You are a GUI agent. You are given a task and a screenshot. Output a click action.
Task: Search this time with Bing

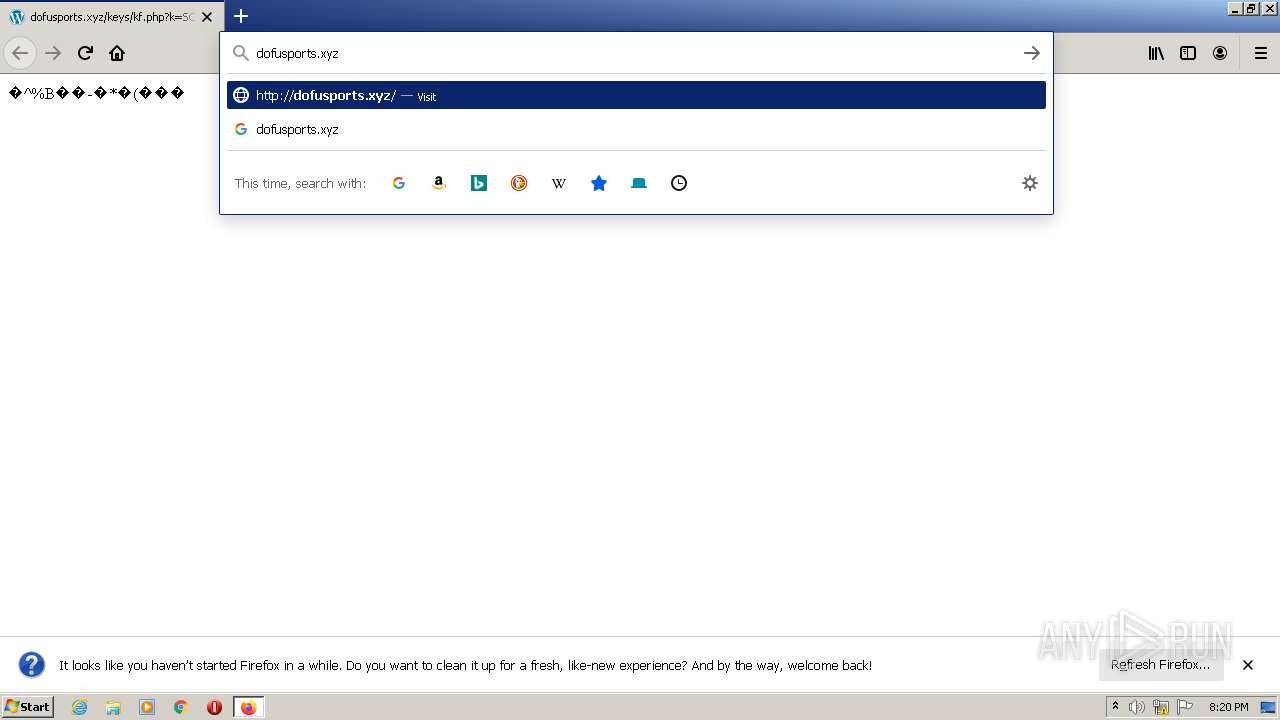tap(479, 183)
